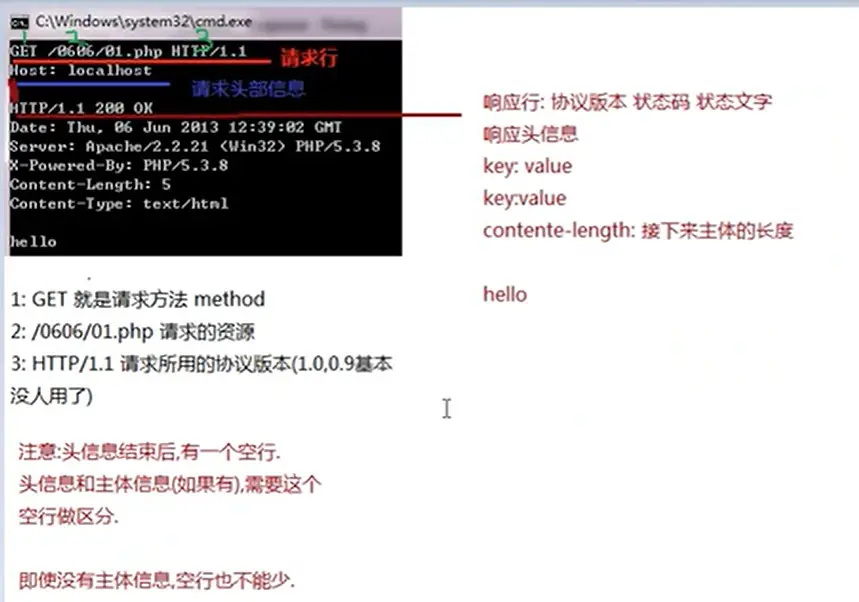Click the Host: localhost line in terminal
The height and width of the screenshot is (602, 859).
click(81, 70)
